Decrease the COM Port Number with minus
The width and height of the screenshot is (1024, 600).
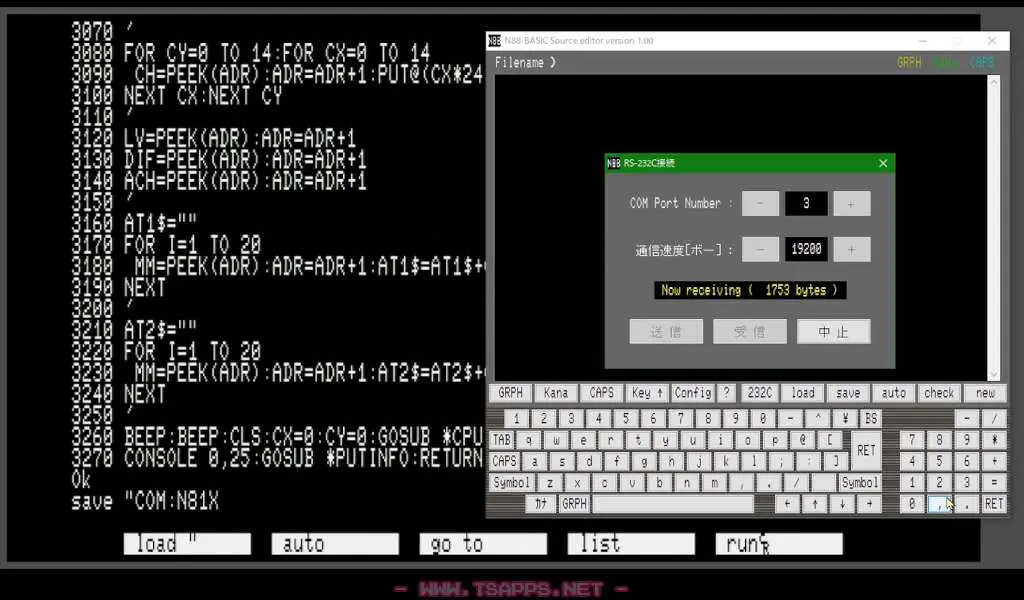(760, 204)
